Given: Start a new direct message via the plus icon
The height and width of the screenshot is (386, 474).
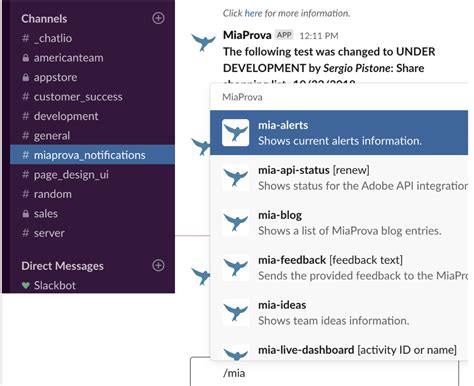Looking at the screenshot, I should pyautogui.click(x=158, y=265).
